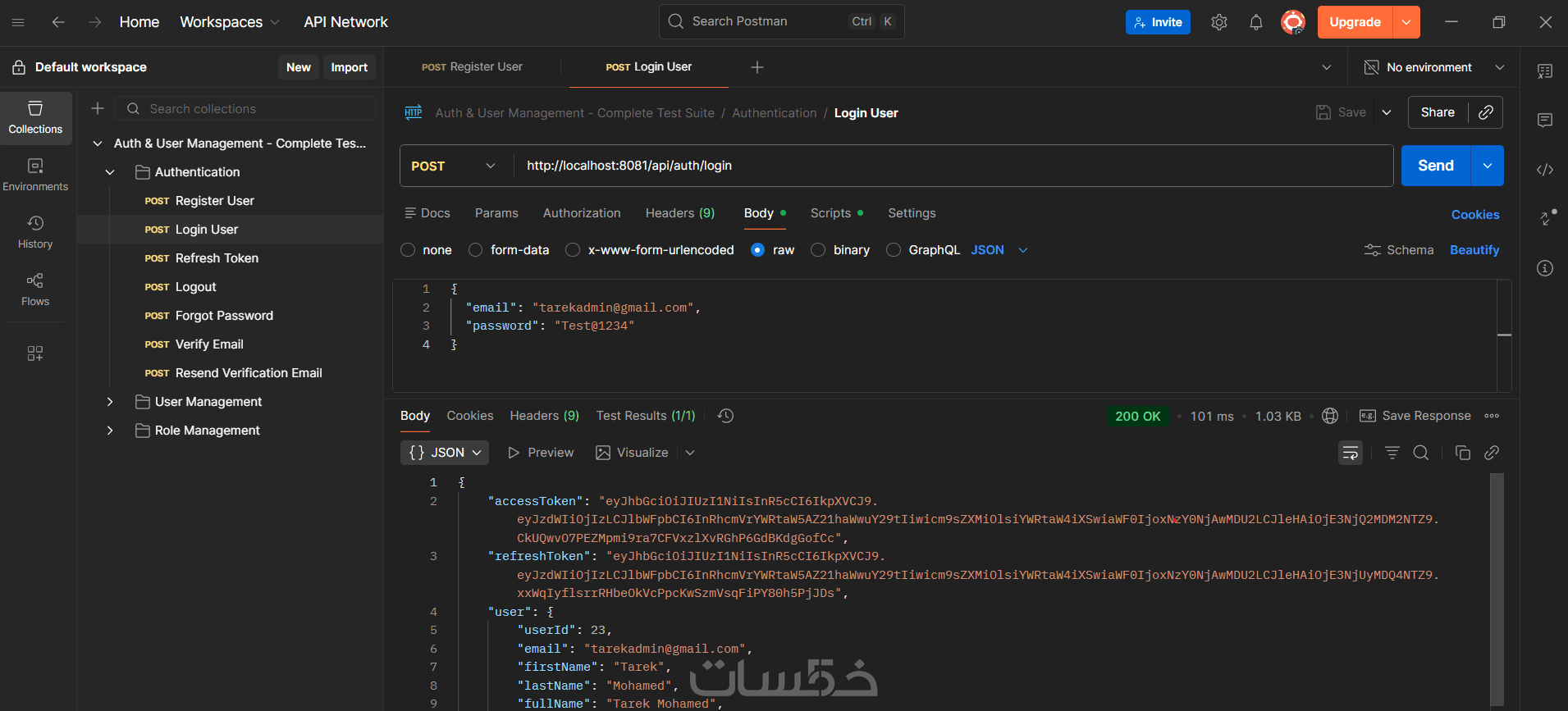Focus the Search Postman bar
This screenshot has width=1568, height=711.
click(781, 21)
